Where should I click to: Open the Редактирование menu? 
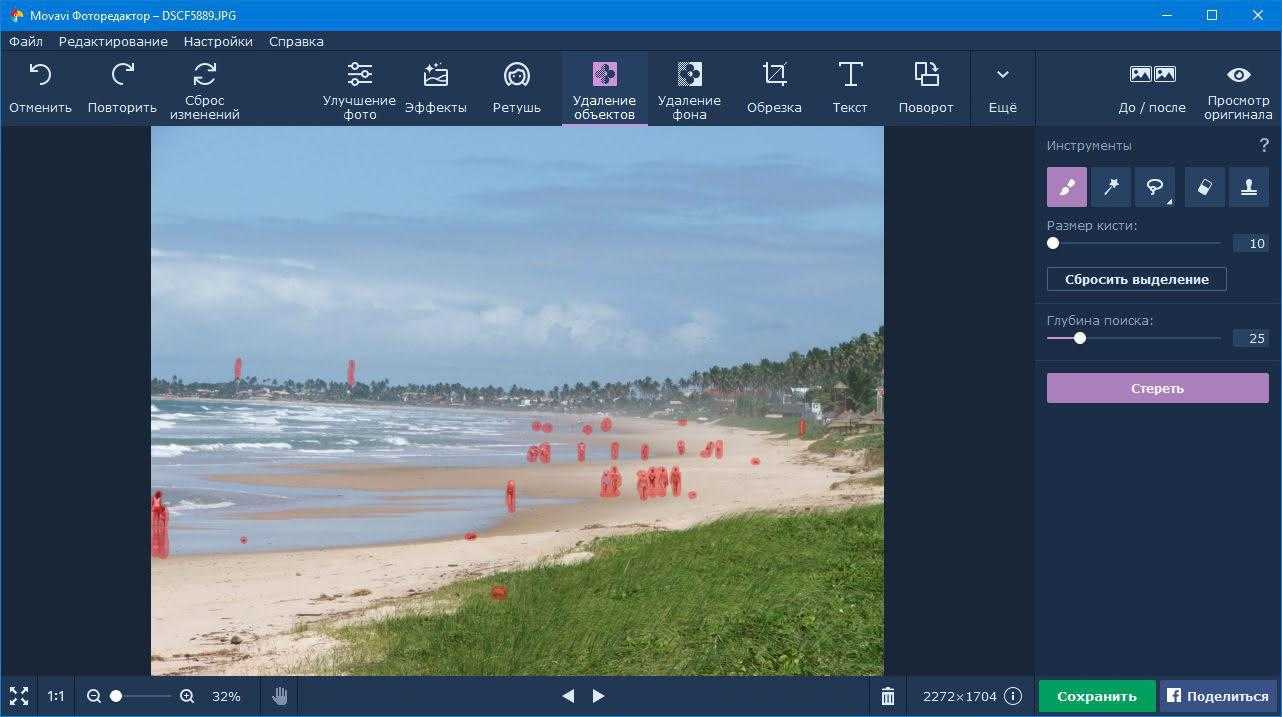tap(113, 42)
